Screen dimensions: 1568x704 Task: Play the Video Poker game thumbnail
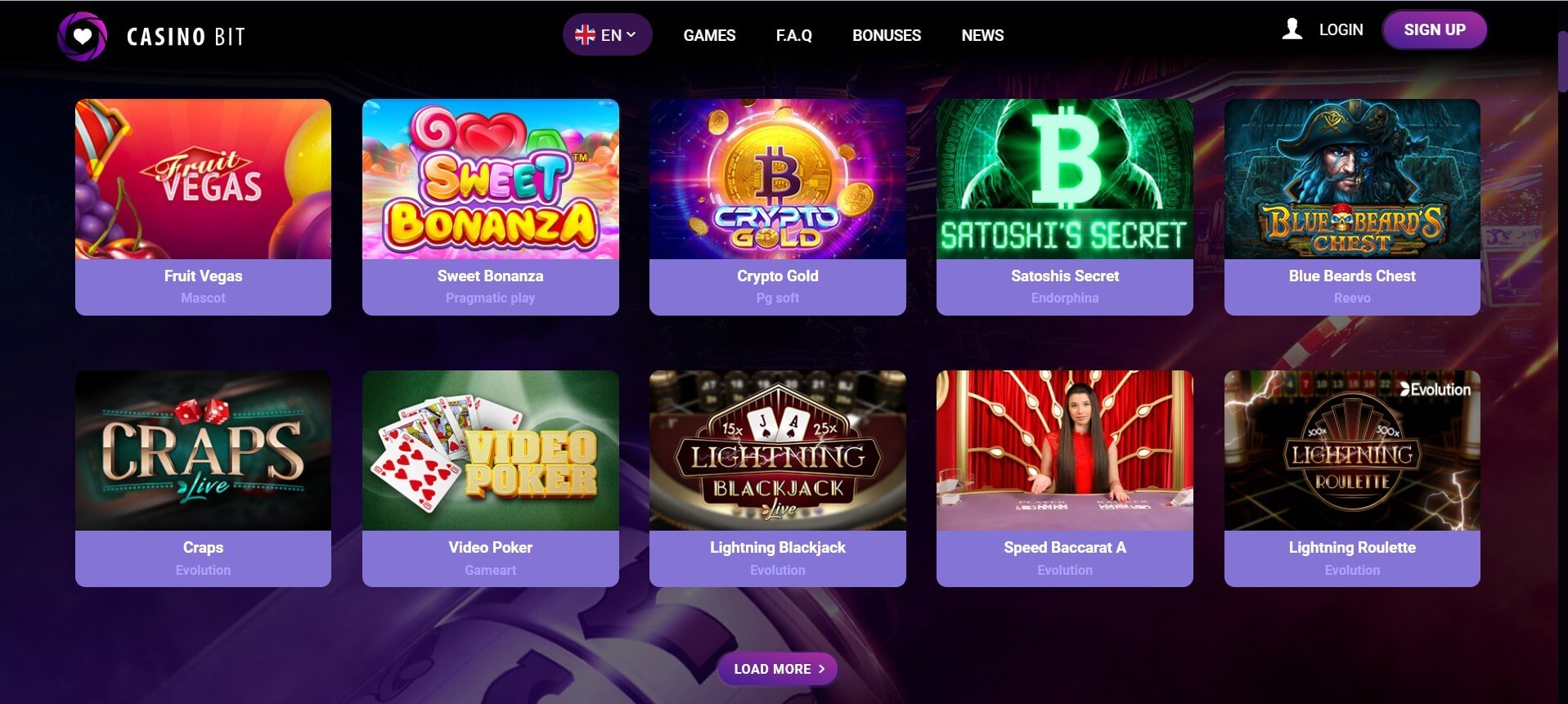[x=490, y=451]
